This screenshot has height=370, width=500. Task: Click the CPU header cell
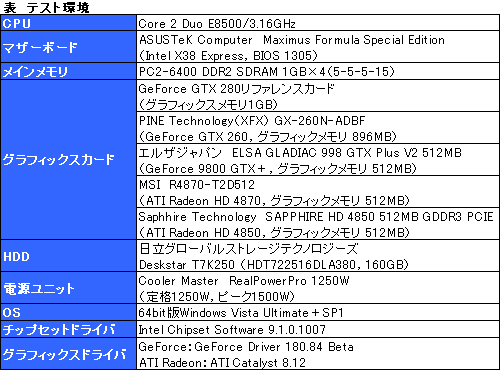pyautogui.click(x=69, y=23)
